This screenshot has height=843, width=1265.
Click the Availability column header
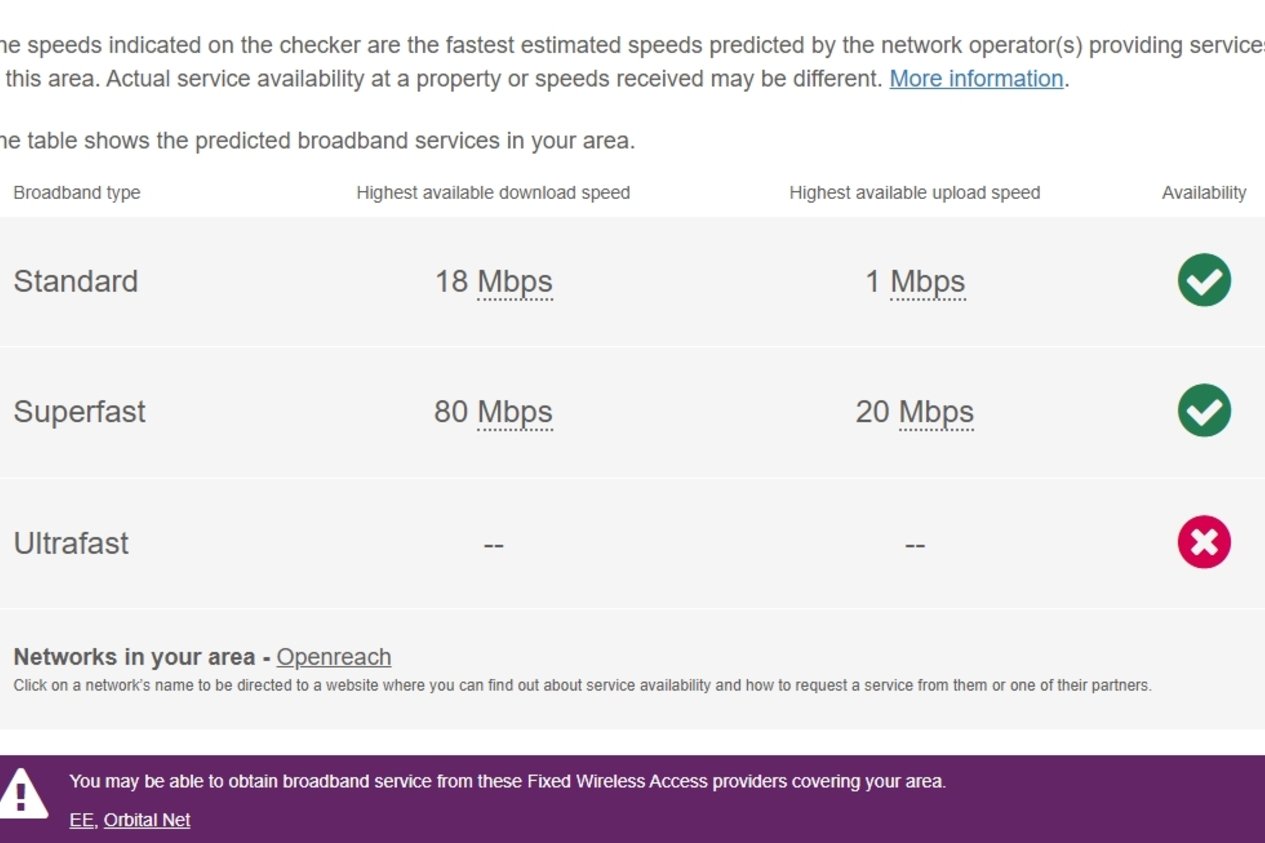click(x=1204, y=193)
